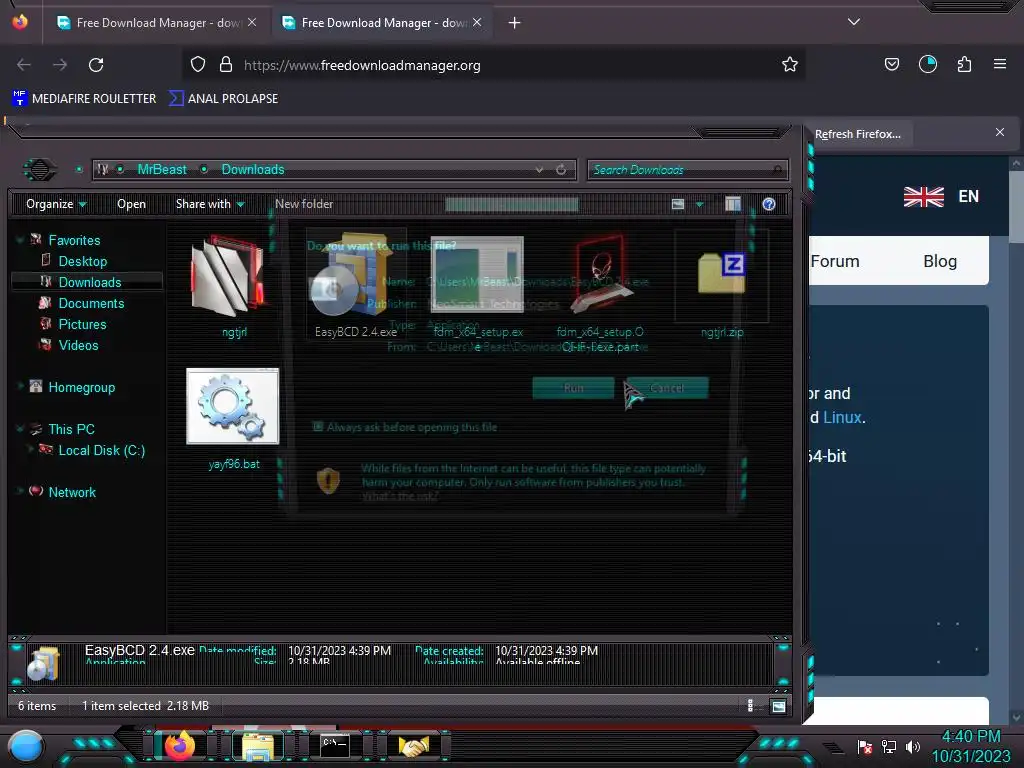
Task: Open MEDIAFIRE ROULETTER bookmark
Action: 84,99
